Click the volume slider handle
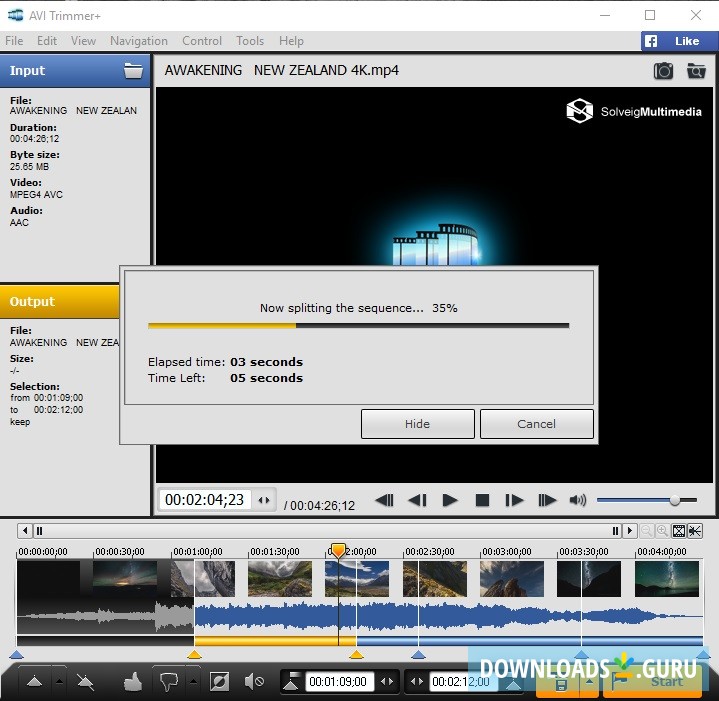The width and height of the screenshot is (719, 701). 675,500
